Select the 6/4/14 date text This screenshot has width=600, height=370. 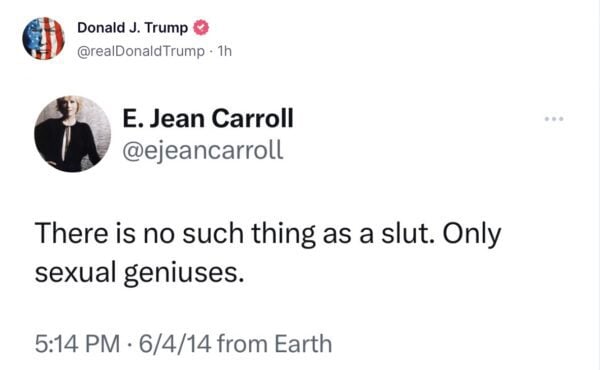[175, 343]
